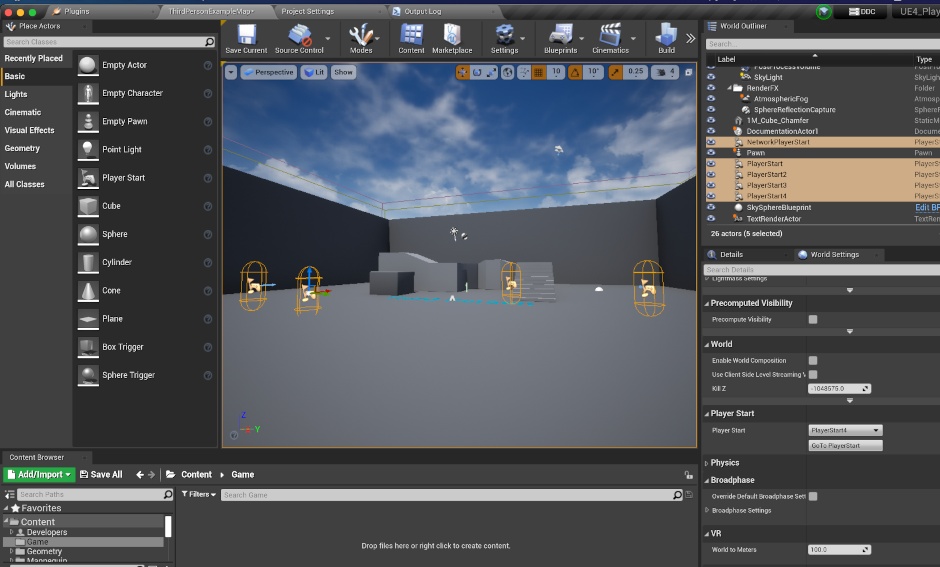Switch to the Project Settings tab

tap(307, 11)
